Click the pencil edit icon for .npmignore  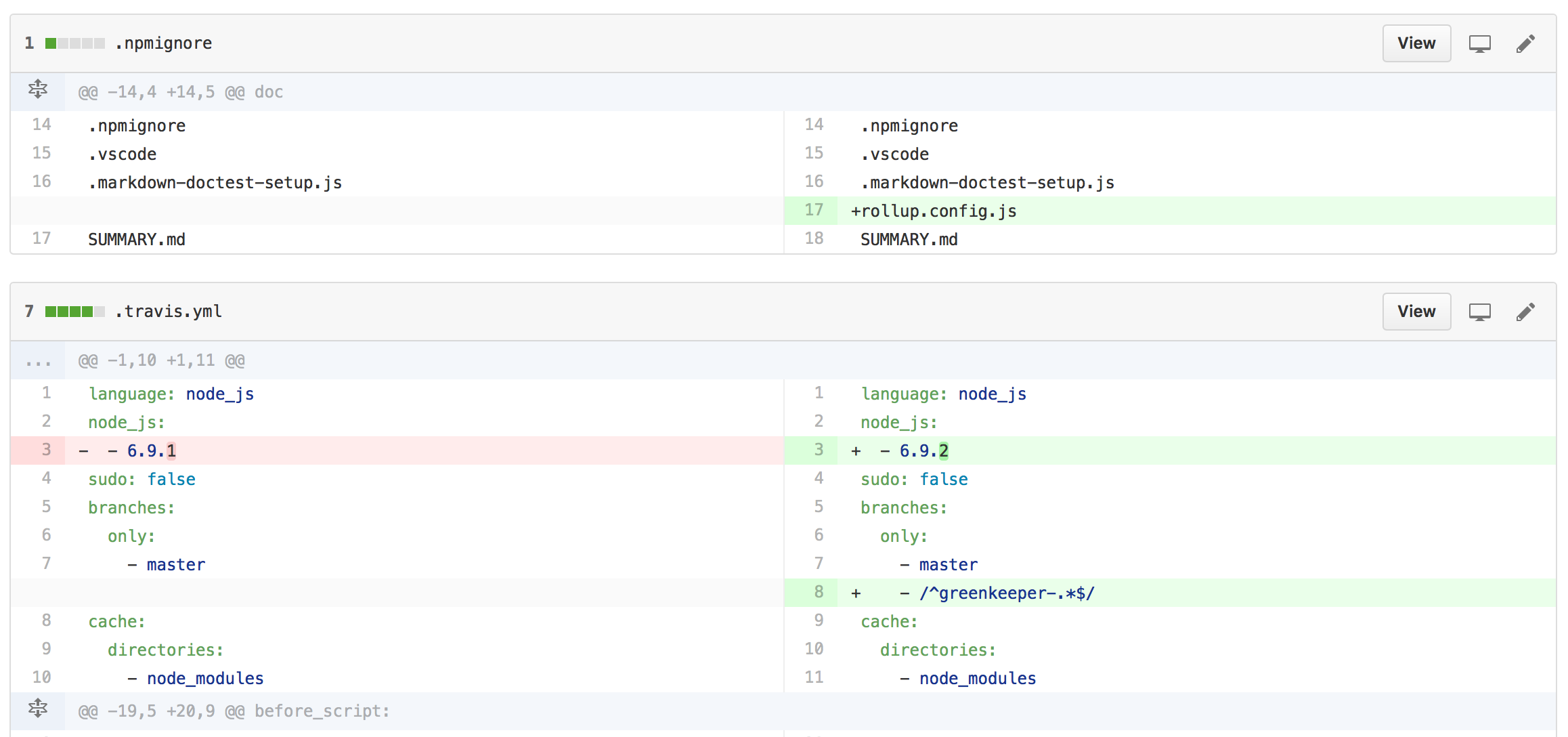point(1525,44)
